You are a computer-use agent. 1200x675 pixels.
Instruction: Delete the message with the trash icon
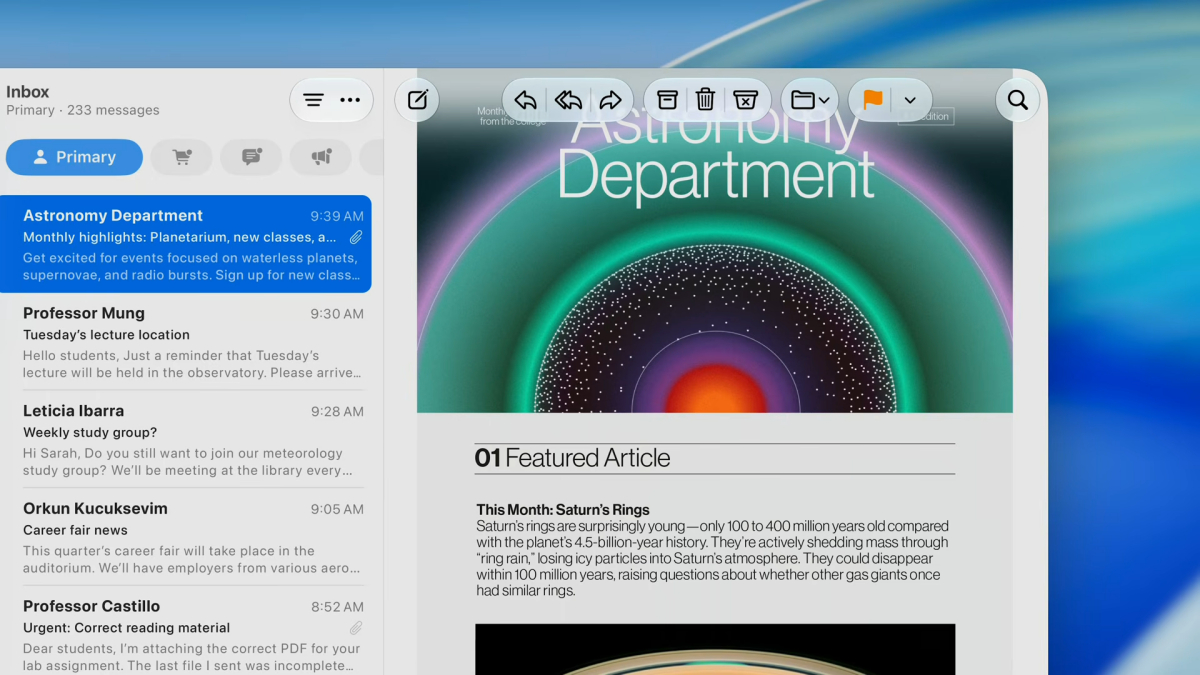[x=705, y=100]
